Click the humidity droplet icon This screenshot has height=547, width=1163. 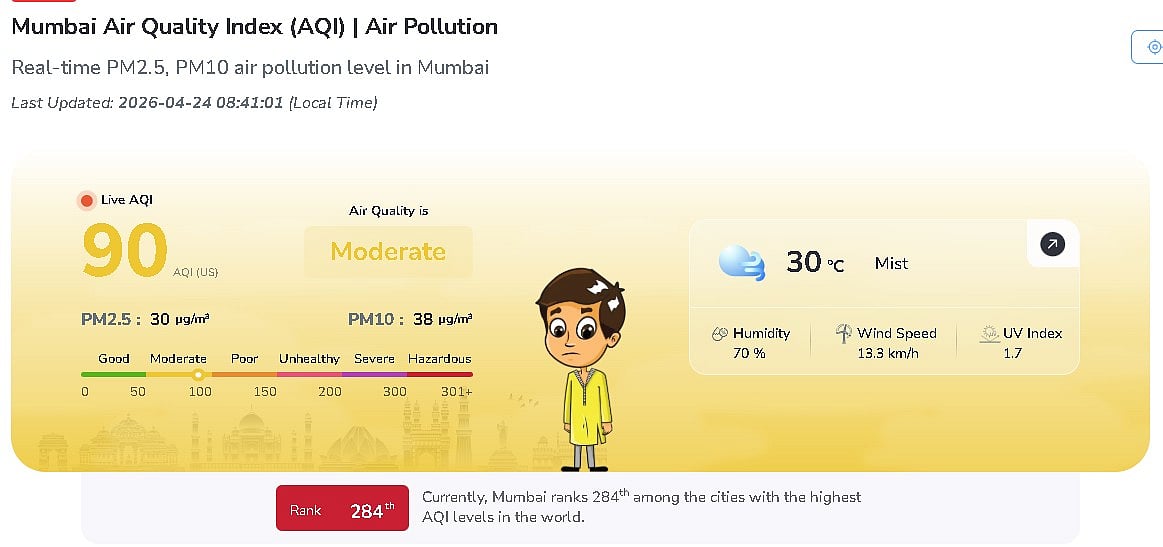719,334
